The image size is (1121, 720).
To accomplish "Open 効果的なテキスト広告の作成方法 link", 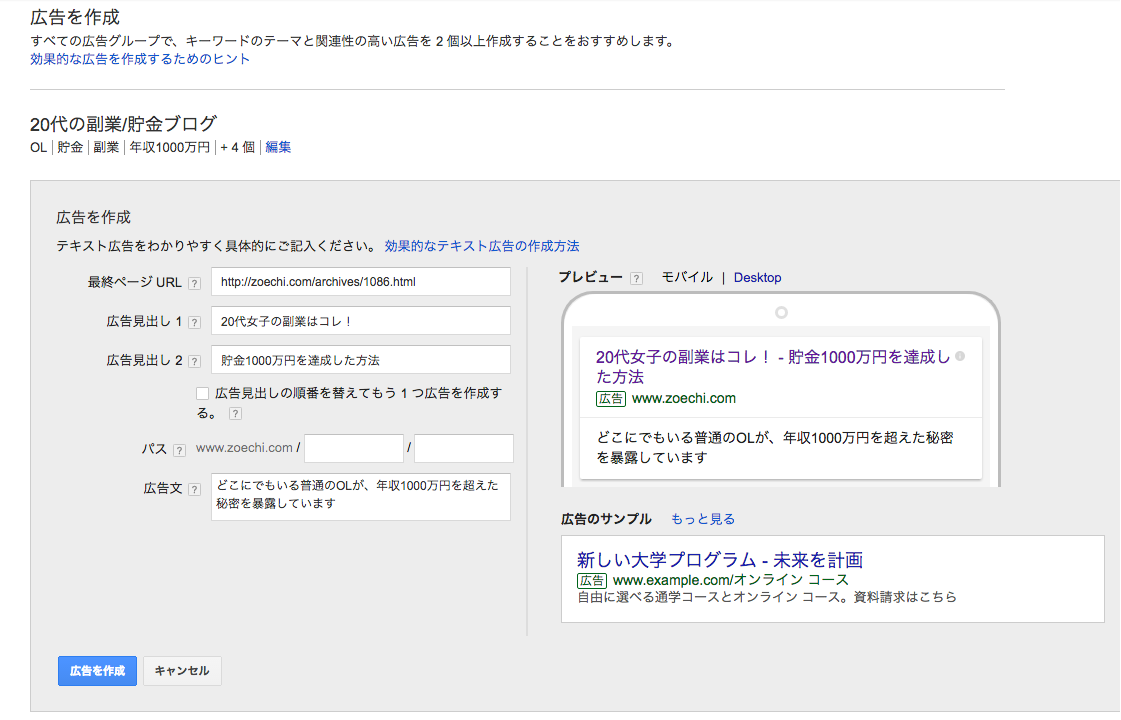I will [482, 246].
